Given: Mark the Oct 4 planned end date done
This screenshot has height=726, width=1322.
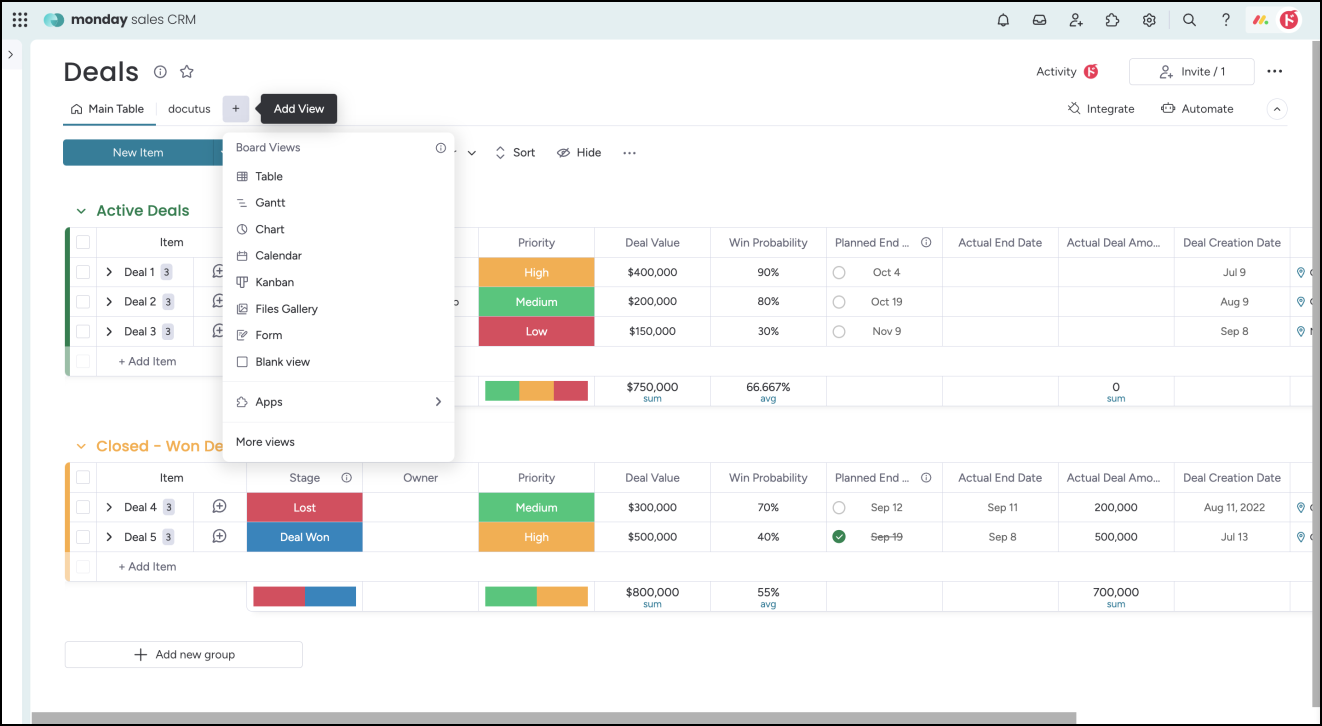Looking at the screenshot, I should click(839, 272).
